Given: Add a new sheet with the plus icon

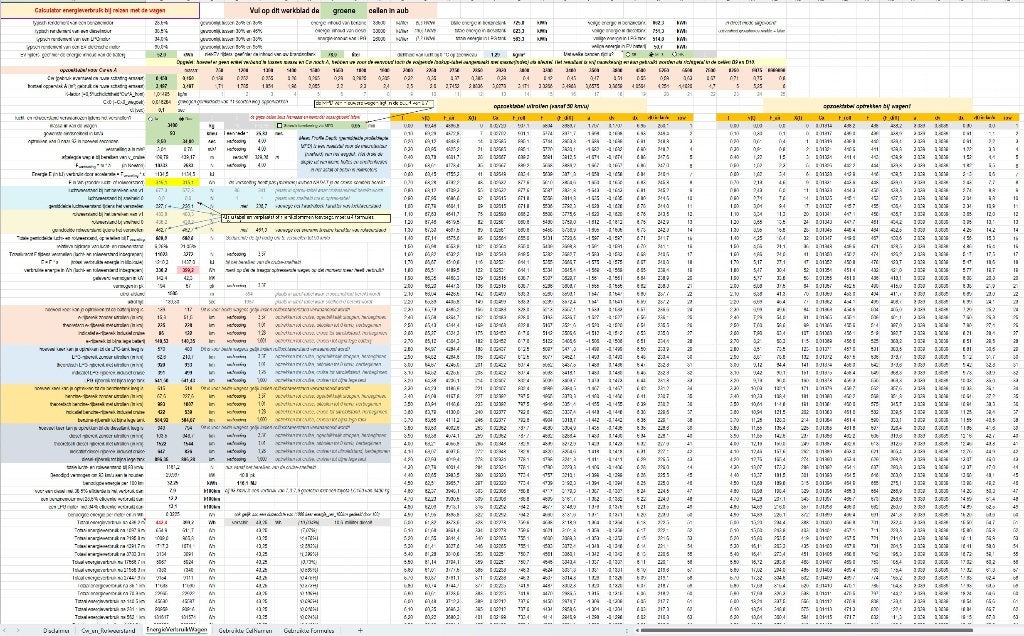Looking at the screenshot, I should (360, 631).
